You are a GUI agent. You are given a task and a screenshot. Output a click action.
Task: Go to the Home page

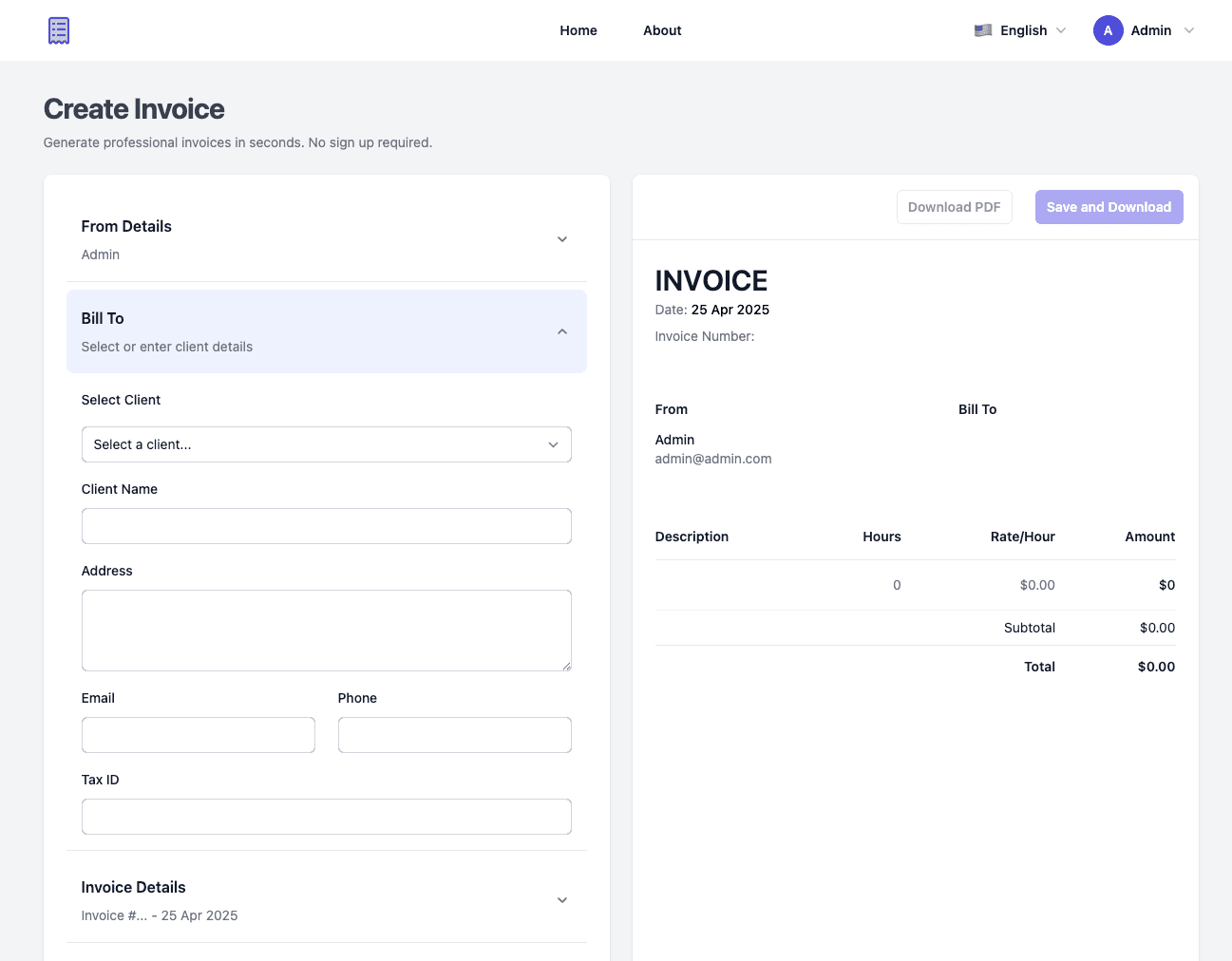[578, 30]
